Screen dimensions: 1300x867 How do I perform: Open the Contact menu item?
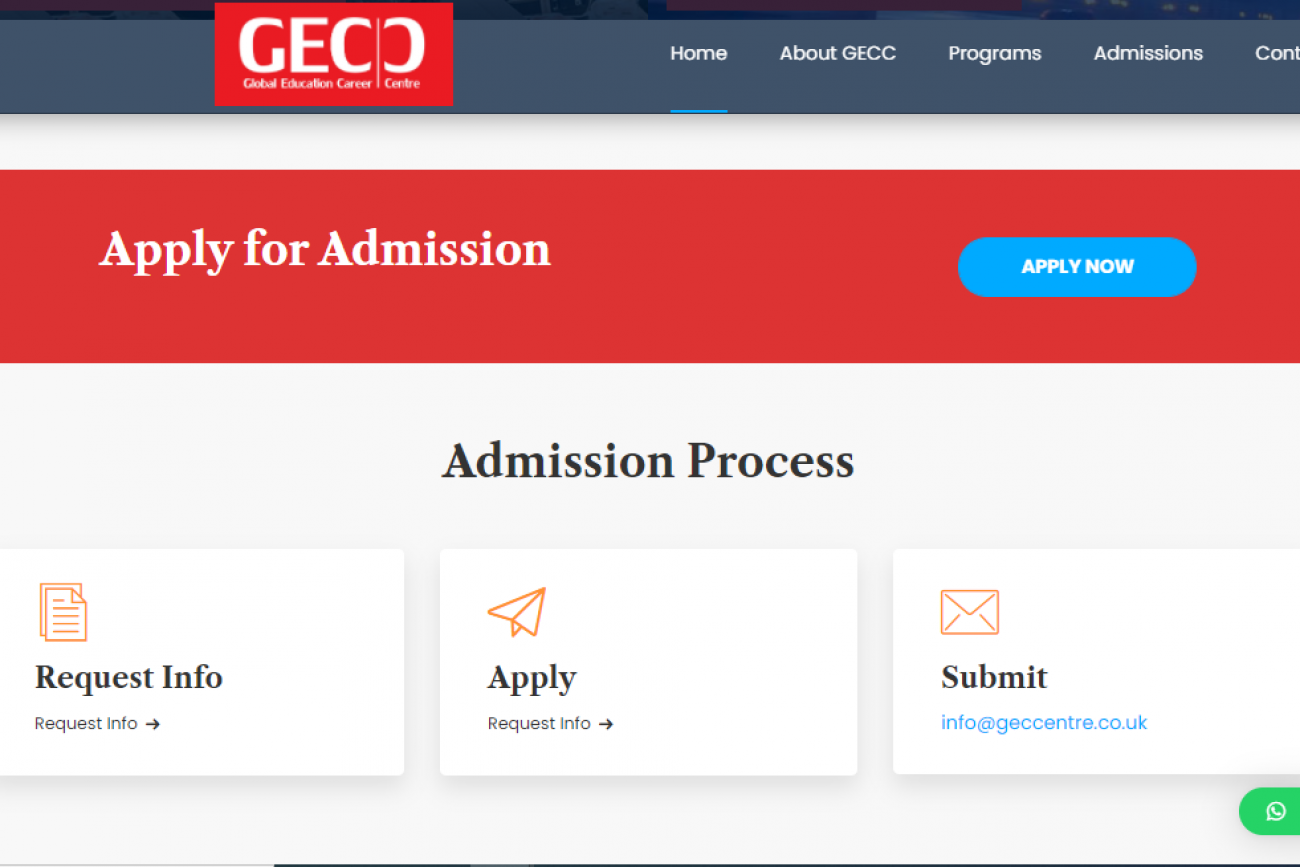point(1277,54)
